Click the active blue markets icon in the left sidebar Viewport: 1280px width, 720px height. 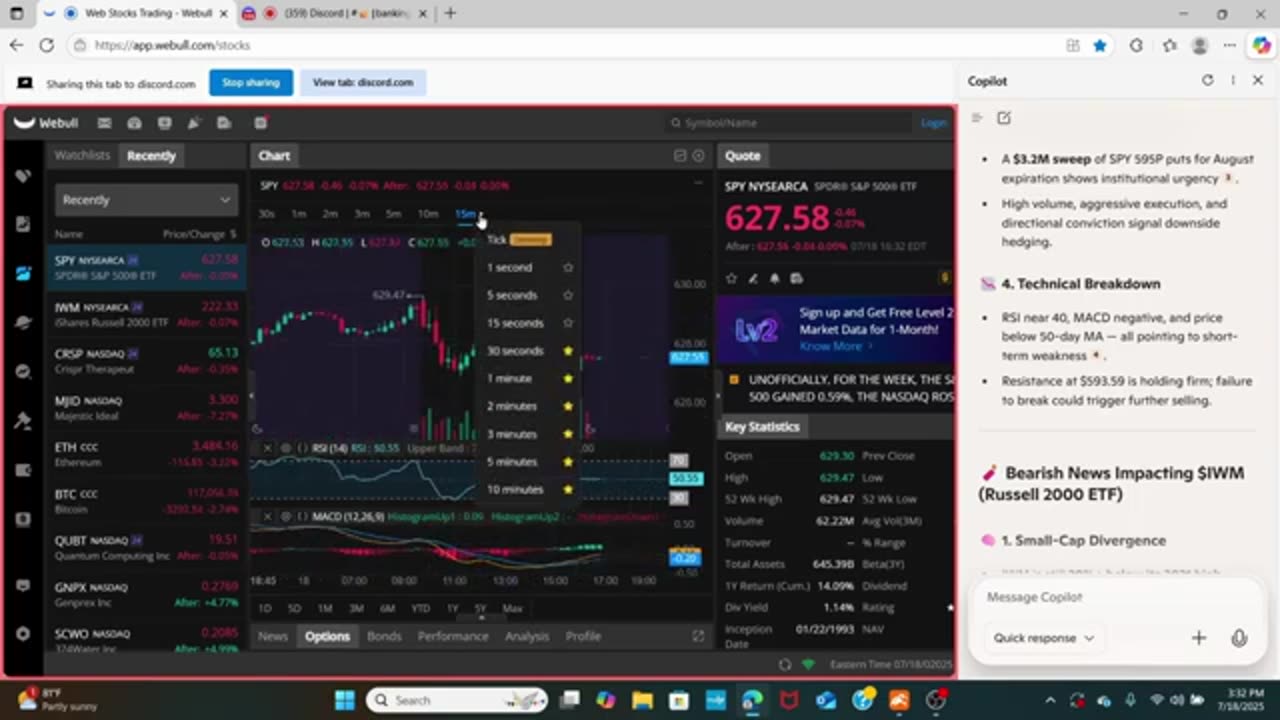23,273
